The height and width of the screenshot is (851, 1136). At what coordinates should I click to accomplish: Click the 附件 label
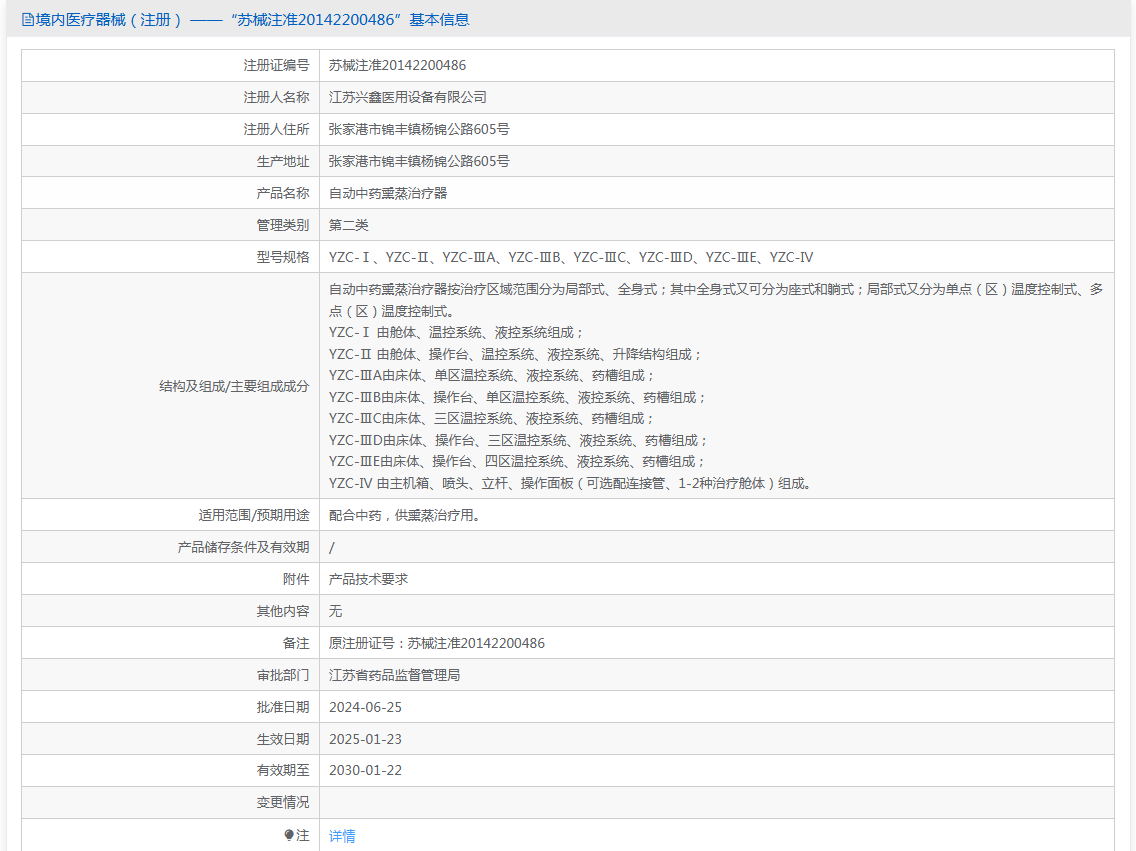296,579
